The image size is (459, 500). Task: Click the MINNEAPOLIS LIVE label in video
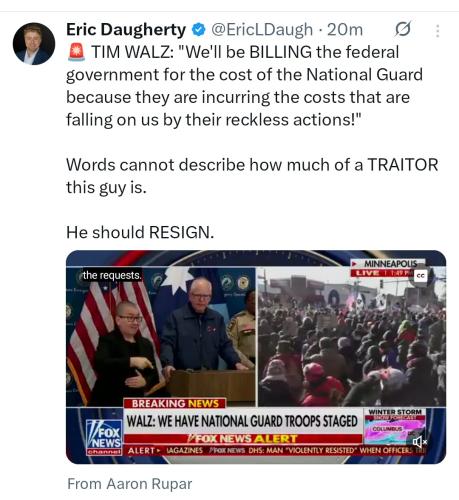387,268
